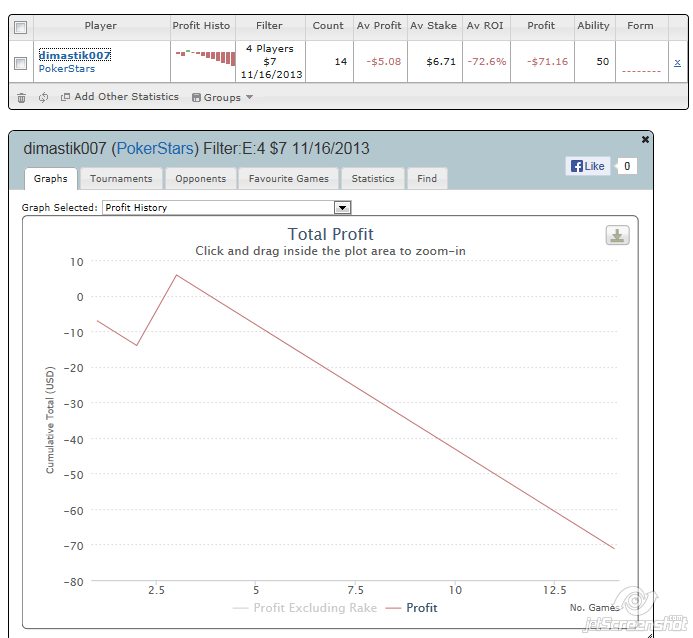Click the refresh icon beside trash
Screen dimensions: 693x638
[x=43, y=98]
